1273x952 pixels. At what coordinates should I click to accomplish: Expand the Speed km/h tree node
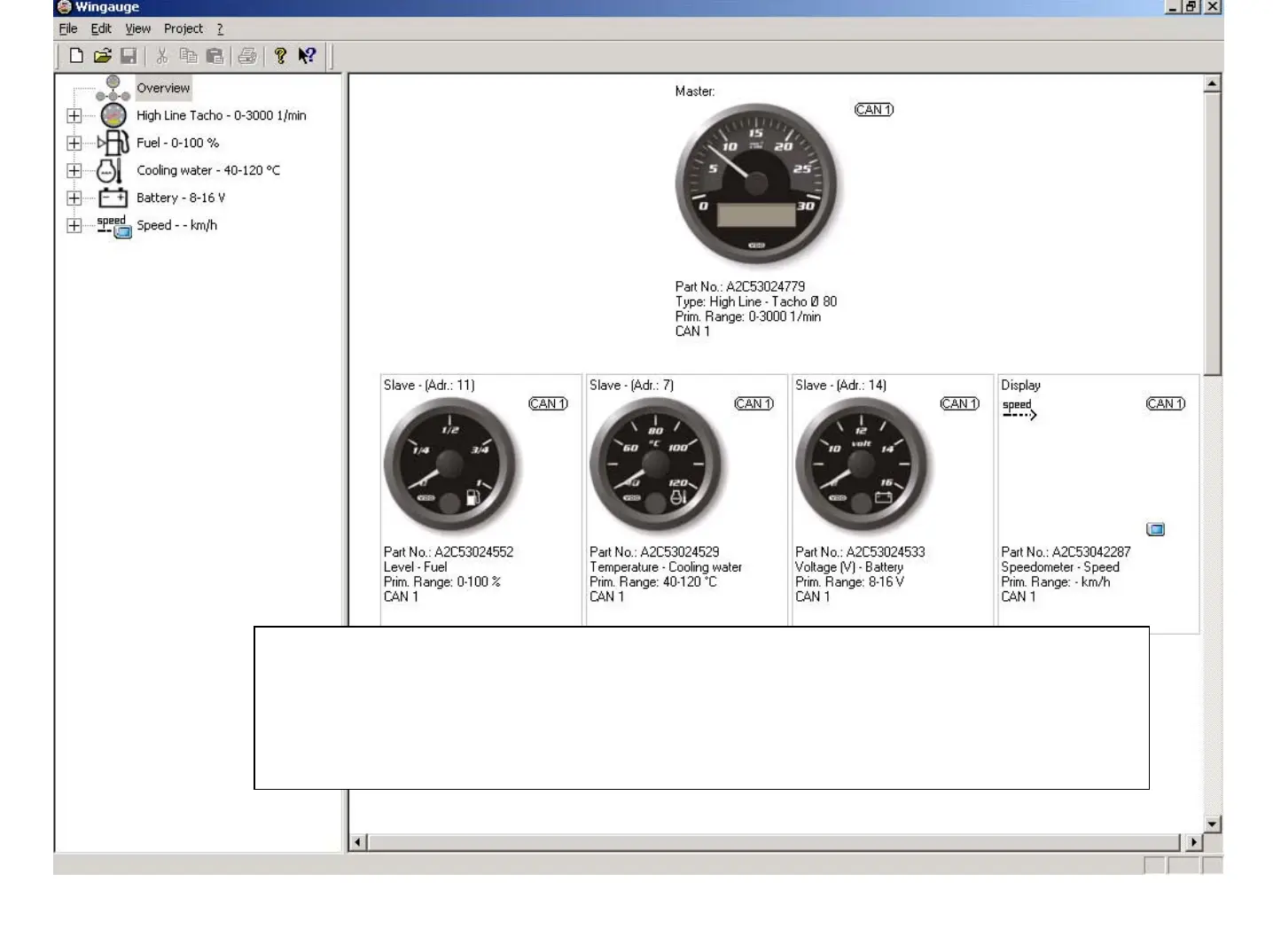tap(74, 225)
